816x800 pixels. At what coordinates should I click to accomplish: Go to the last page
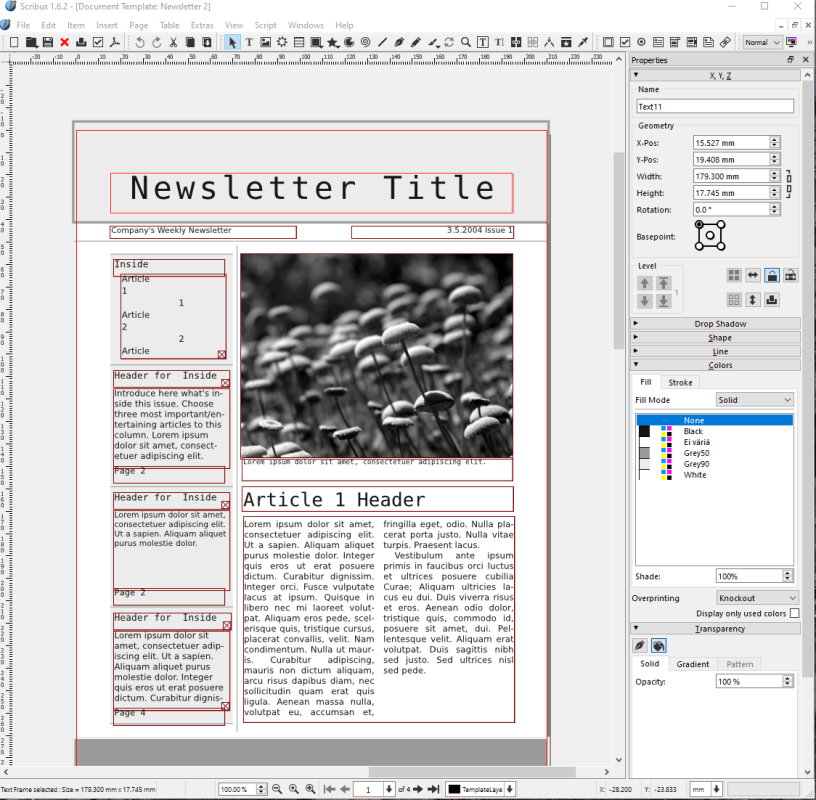(433, 789)
